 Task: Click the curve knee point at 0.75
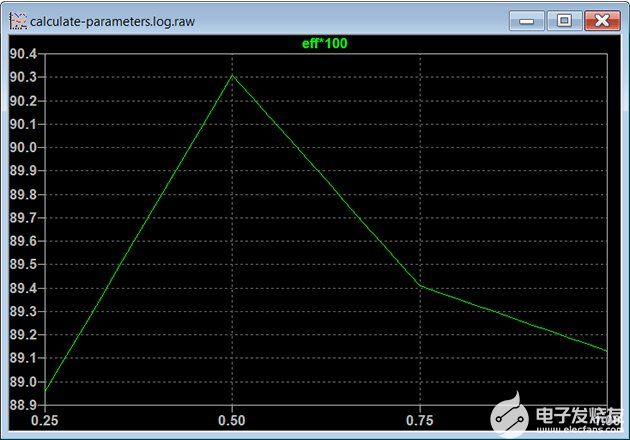coord(419,286)
